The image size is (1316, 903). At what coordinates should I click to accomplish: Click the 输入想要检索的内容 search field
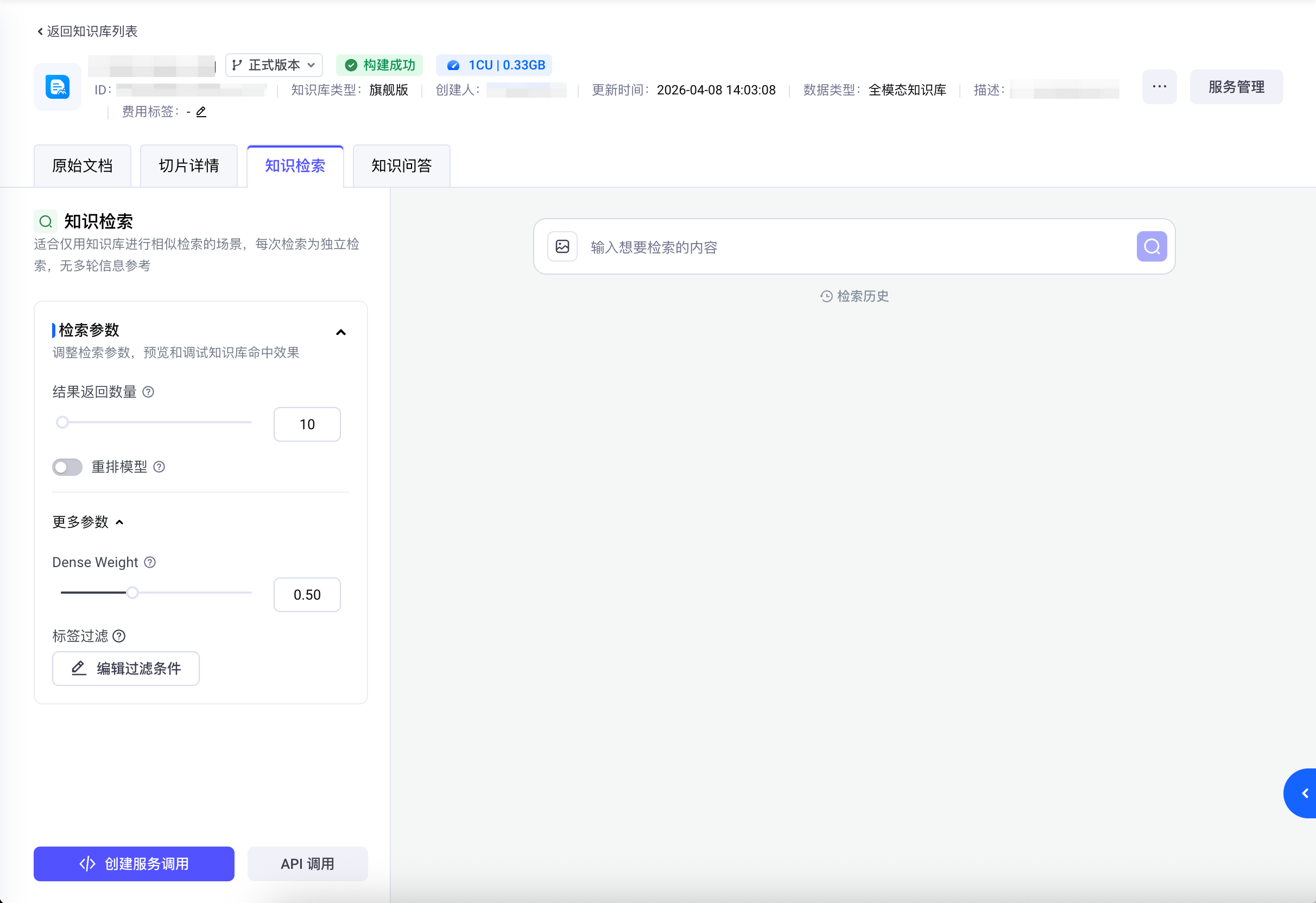tap(855, 247)
